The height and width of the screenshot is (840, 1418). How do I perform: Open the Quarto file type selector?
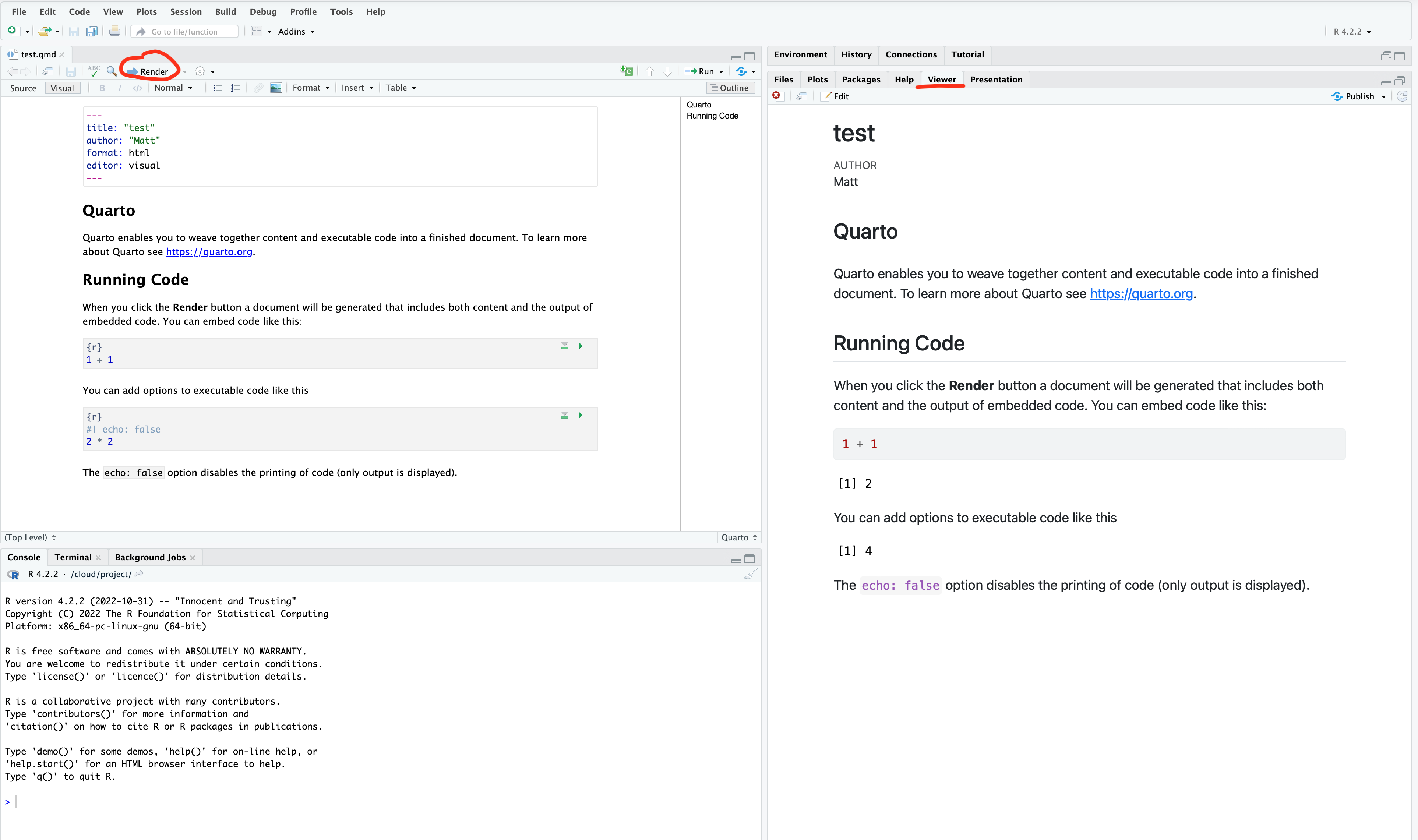tap(739, 537)
